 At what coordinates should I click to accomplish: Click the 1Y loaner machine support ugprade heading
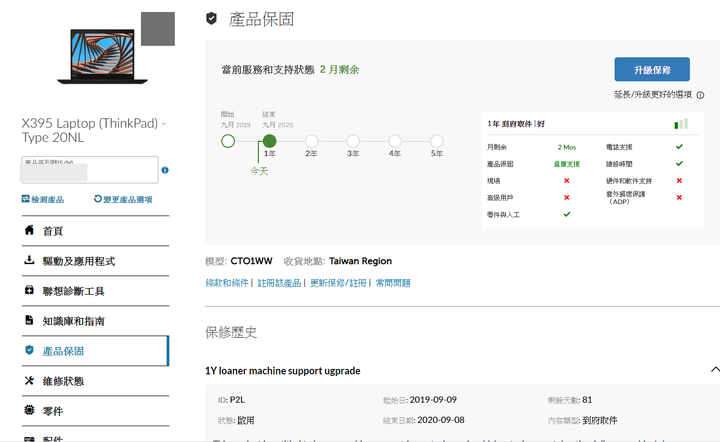[283, 371]
